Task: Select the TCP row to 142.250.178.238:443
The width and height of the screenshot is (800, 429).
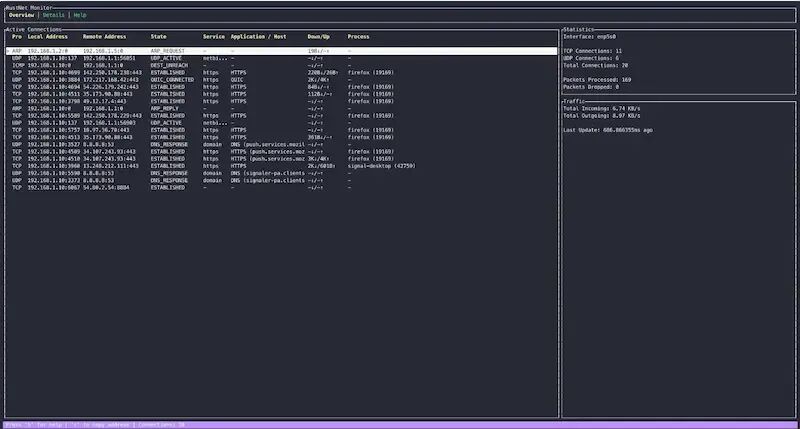Action: 282,72
